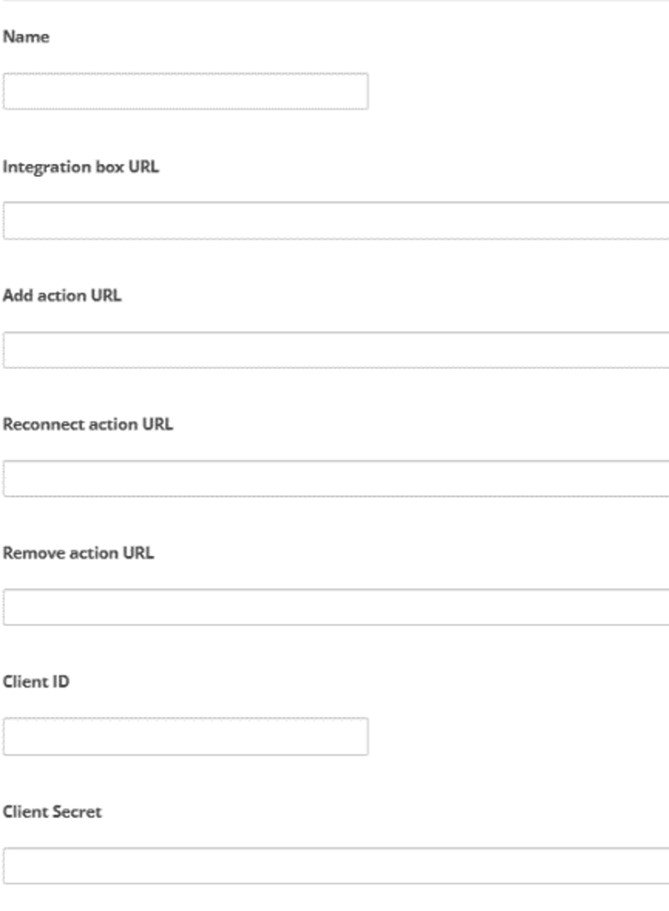Click the "Reconnect action URL" label
The height and width of the screenshot is (911, 669).
[88, 424]
